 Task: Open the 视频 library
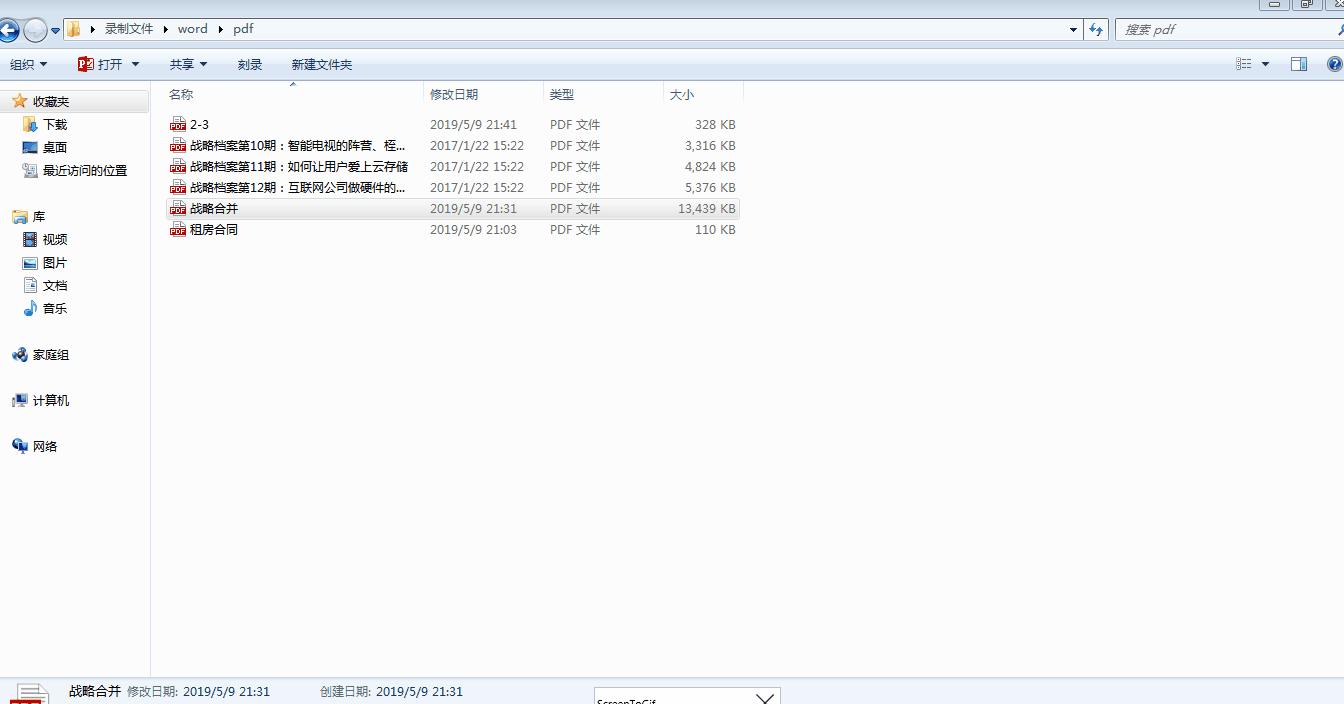tap(55, 239)
